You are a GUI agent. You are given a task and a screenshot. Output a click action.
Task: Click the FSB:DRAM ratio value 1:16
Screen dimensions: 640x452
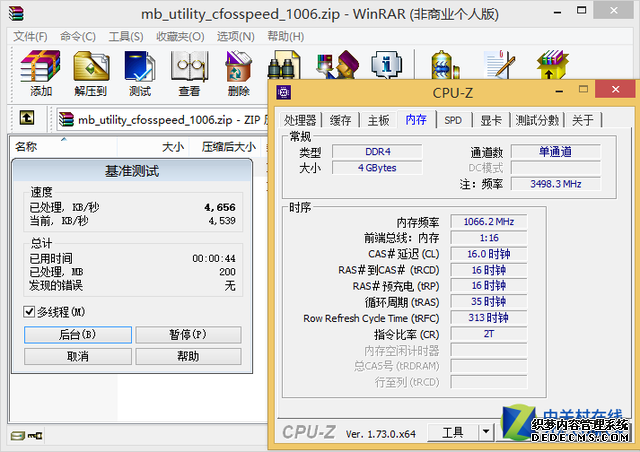click(489, 238)
